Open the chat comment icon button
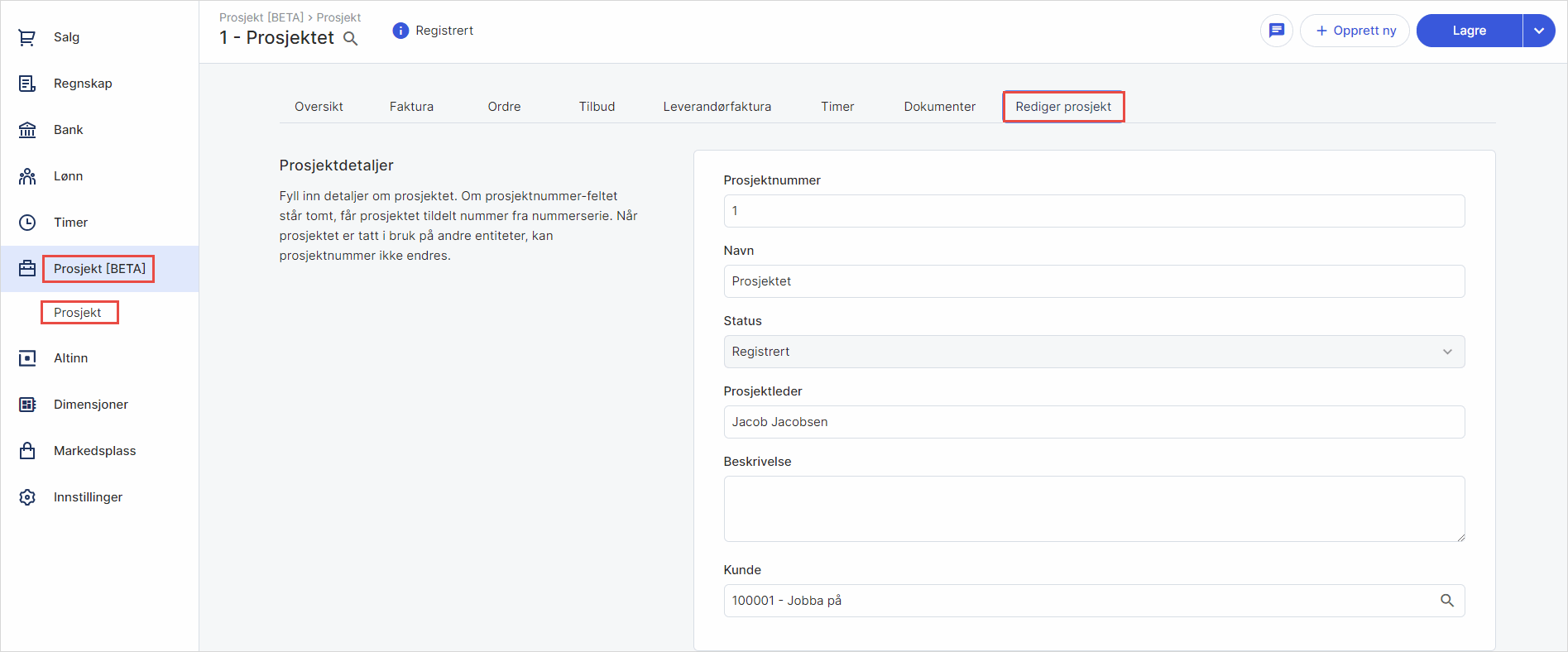Screen dimensions: 1568x652 pyautogui.click(x=1276, y=31)
